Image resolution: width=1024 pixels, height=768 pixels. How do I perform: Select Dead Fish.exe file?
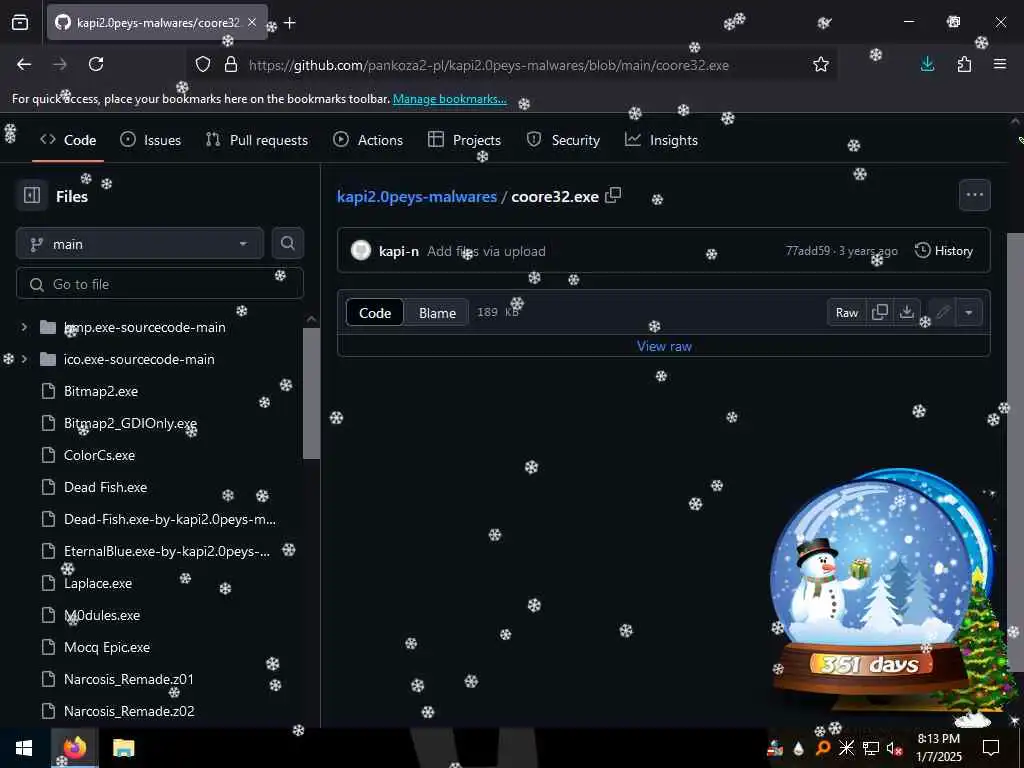pos(105,487)
